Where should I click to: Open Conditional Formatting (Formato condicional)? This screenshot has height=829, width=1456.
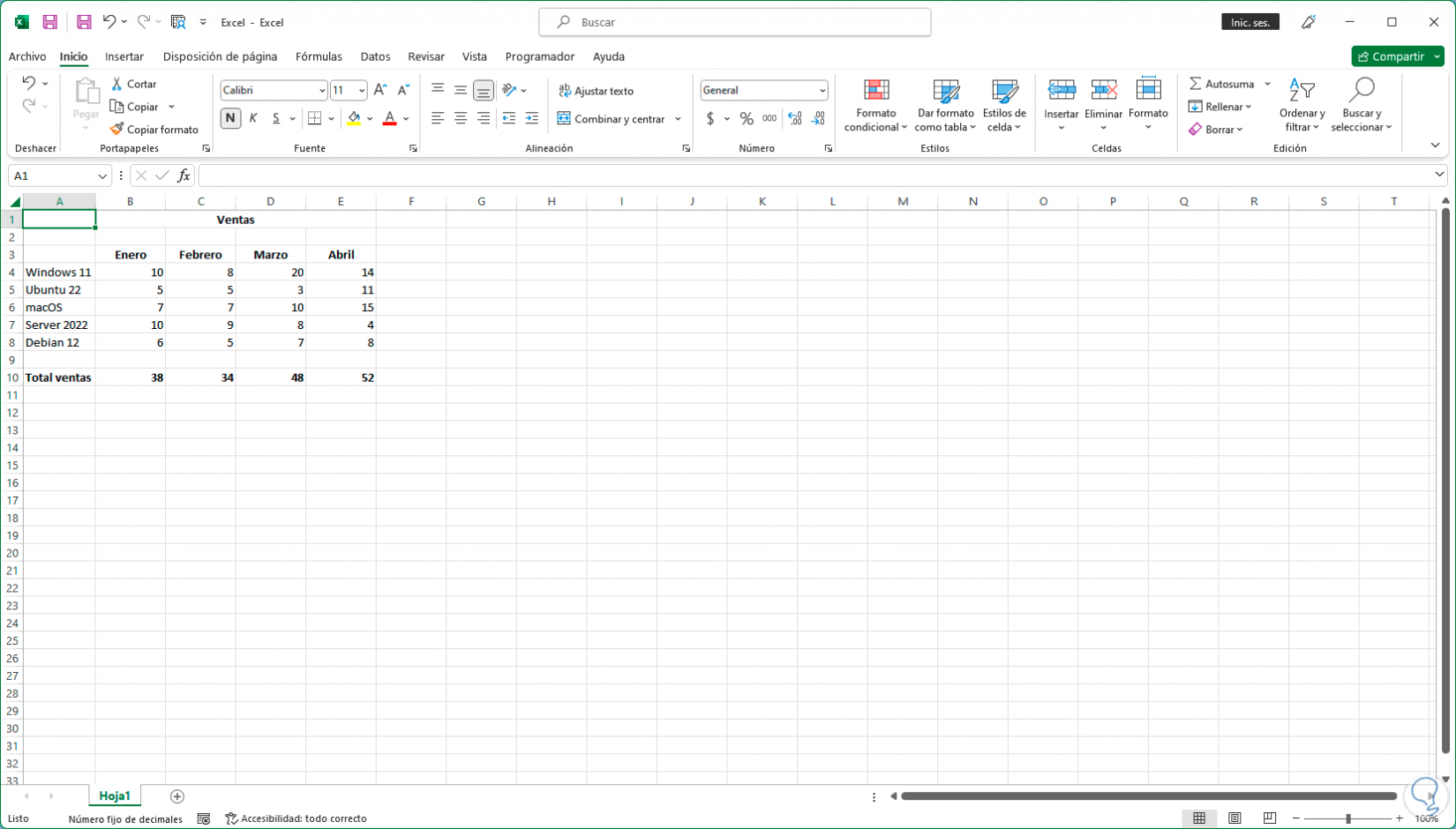pos(875,106)
